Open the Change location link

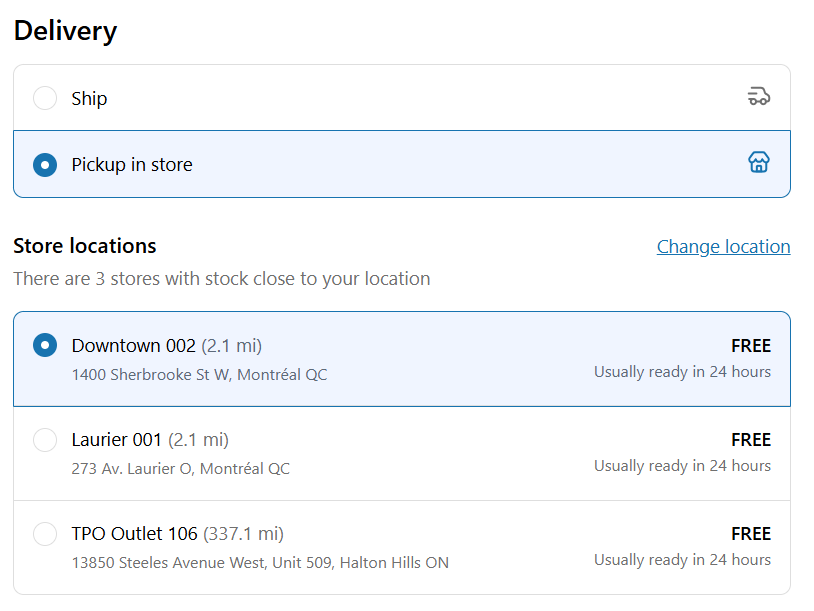coord(723,247)
